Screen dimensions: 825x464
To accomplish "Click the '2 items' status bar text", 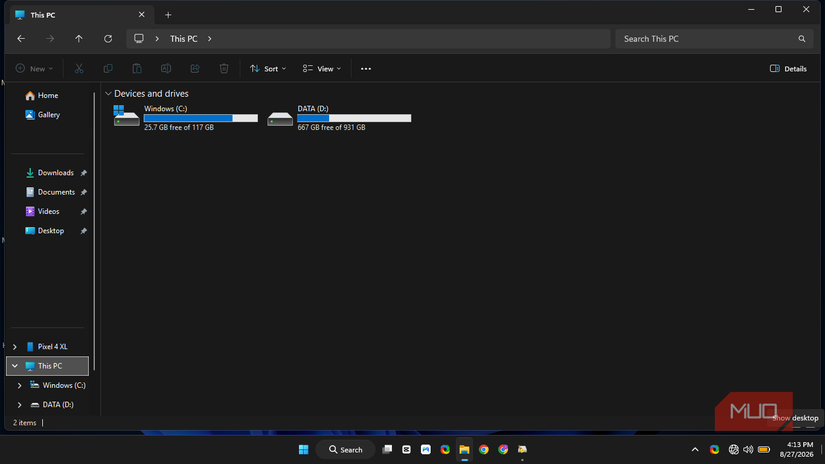I will (25, 422).
